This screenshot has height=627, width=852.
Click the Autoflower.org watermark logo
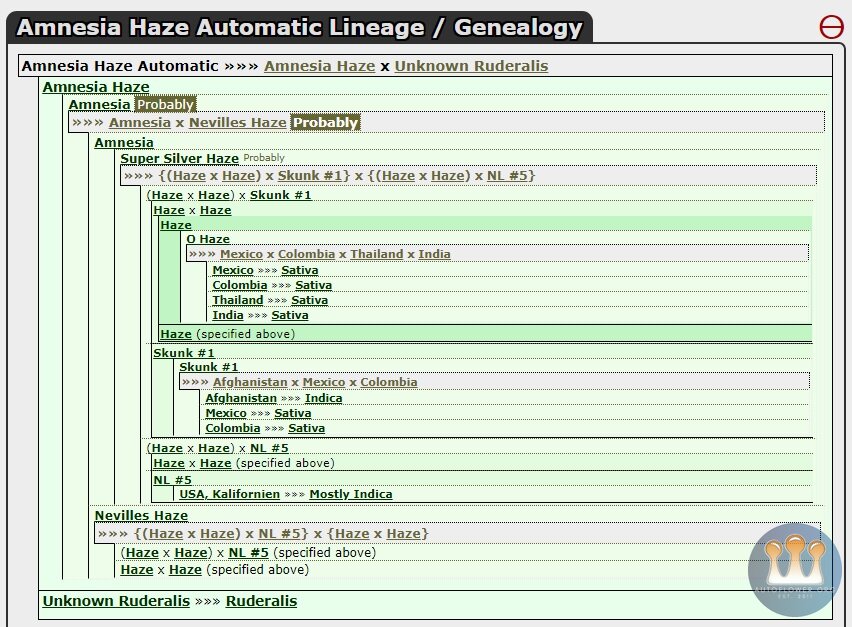(x=788, y=568)
